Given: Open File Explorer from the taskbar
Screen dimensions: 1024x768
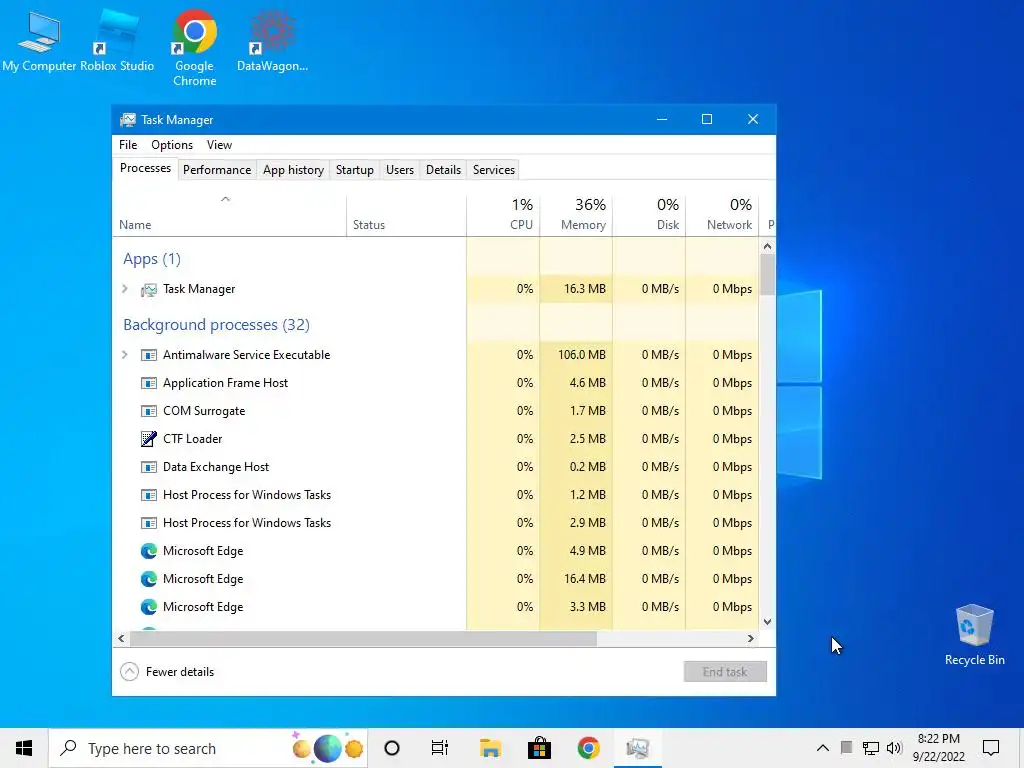Looking at the screenshot, I should pyautogui.click(x=490, y=748).
